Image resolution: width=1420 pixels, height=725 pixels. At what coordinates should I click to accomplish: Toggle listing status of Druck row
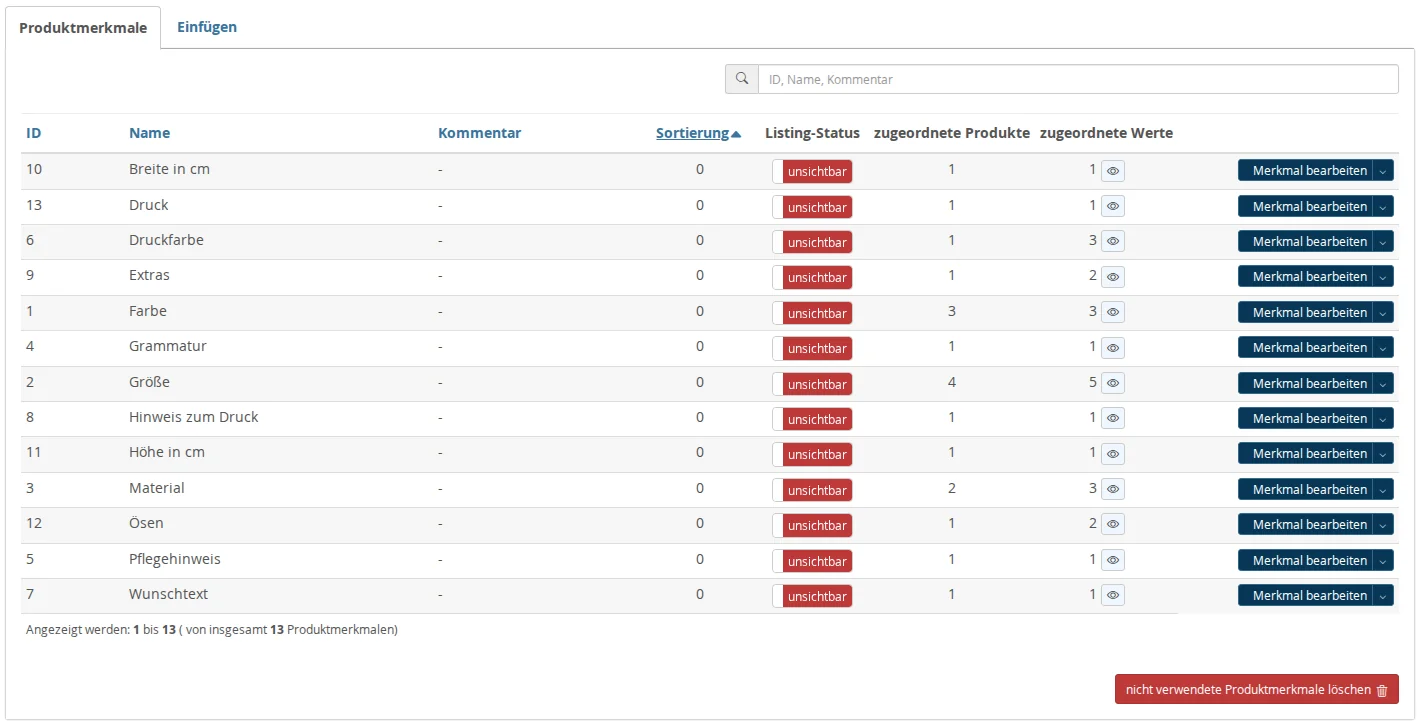pyautogui.click(x=812, y=207)
